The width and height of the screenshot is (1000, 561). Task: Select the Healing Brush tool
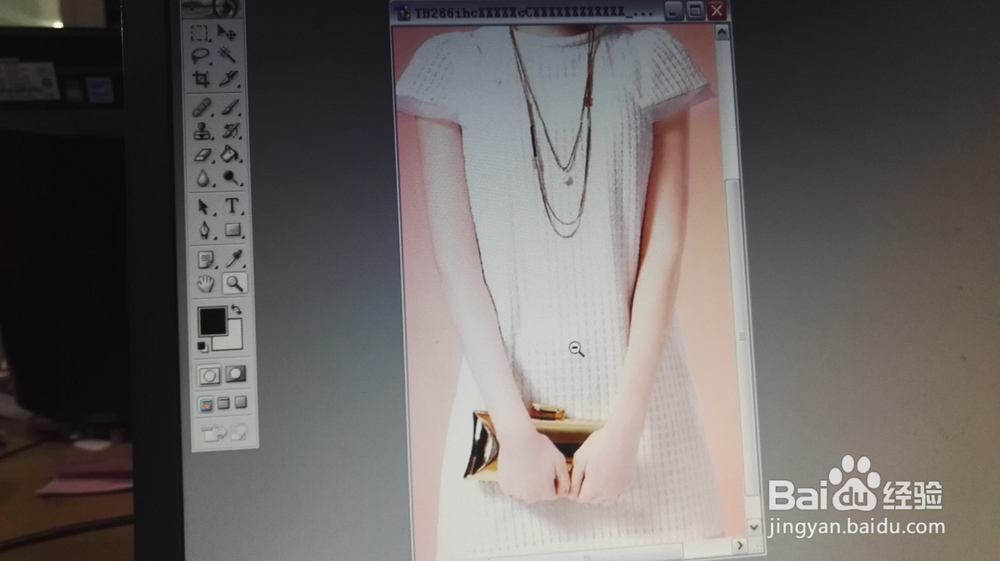[x=202, y=107]
